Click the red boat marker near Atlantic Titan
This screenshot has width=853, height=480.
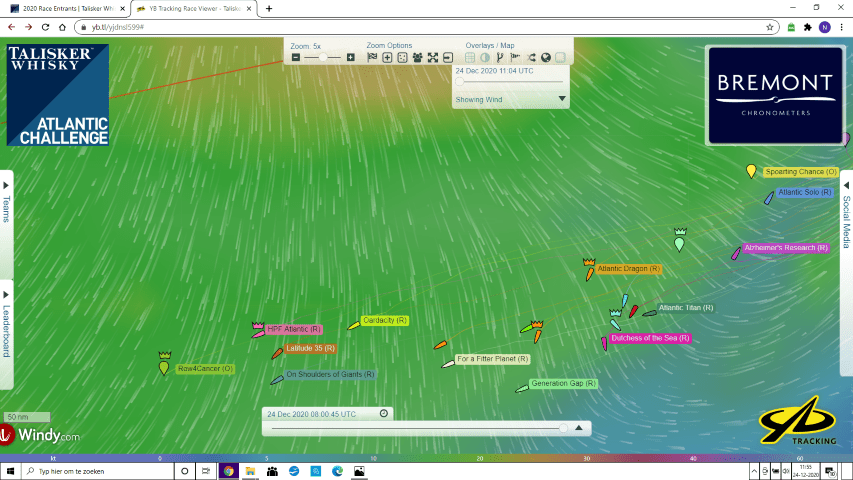tap(633, 311)
